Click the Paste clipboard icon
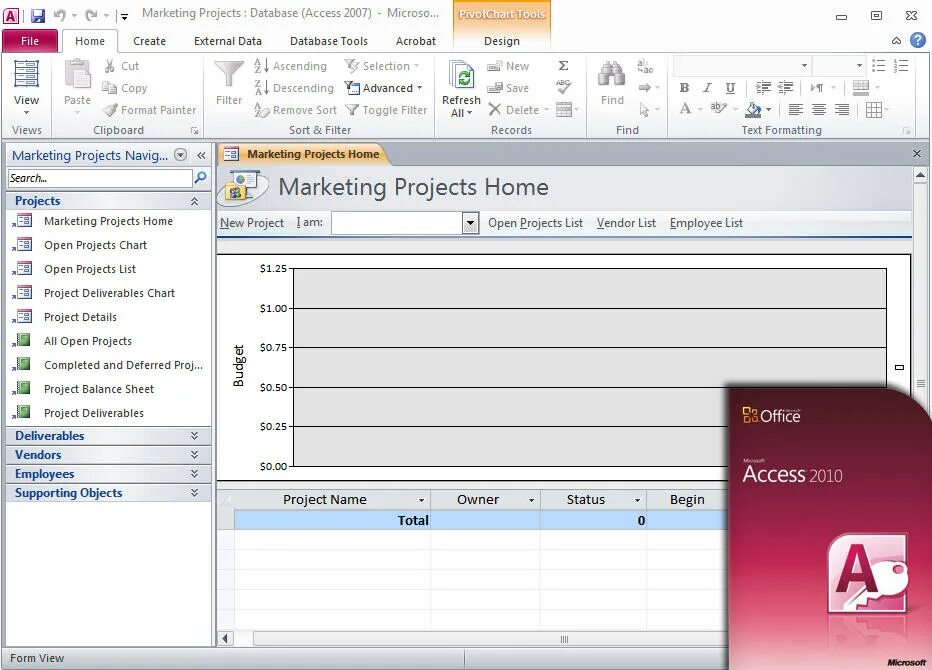The width and height of the screenshot is (932, 670). [x=77, y=74]
